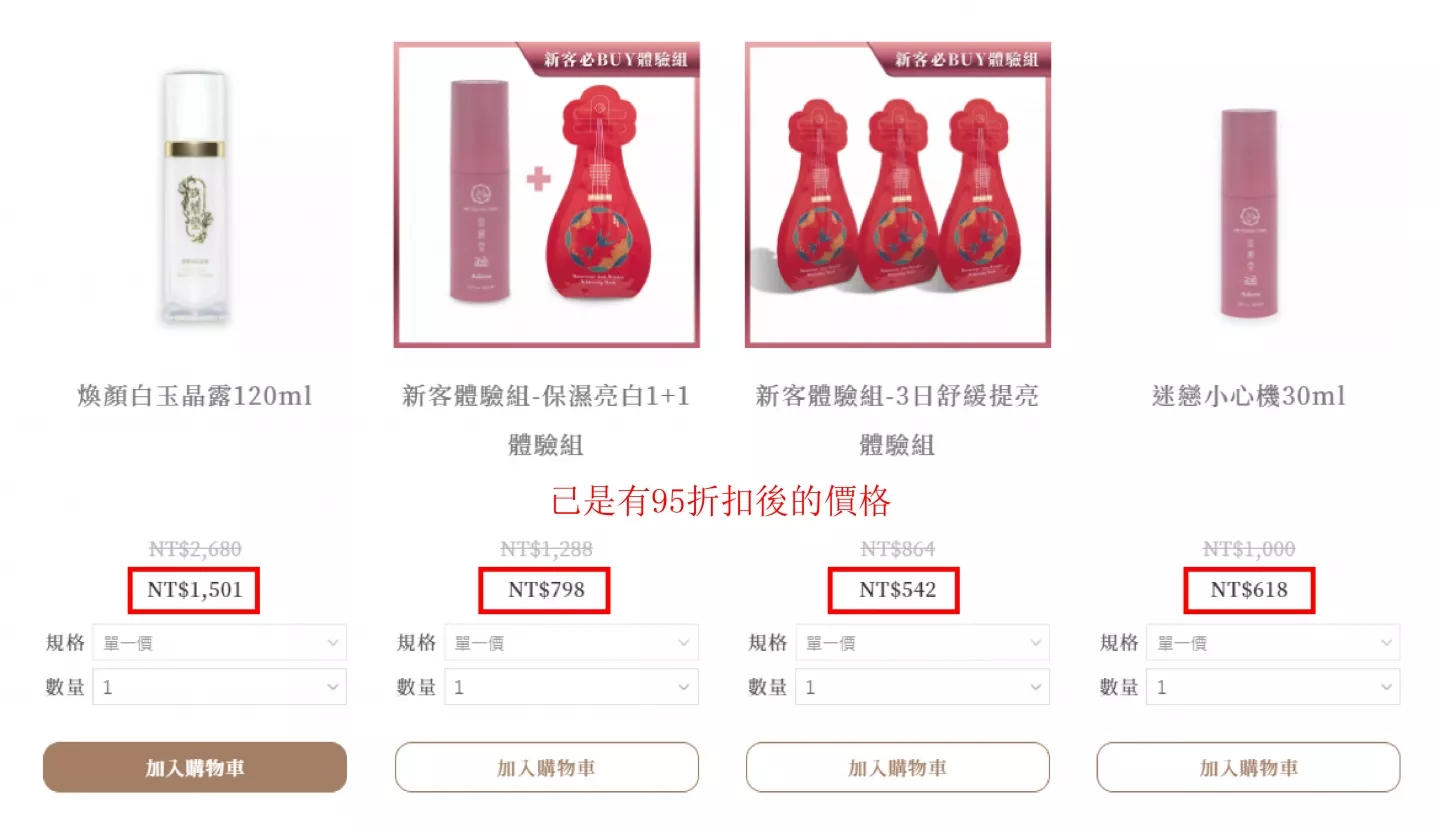The height and width of the screenshot is (828, 1440).
Task: Add 保濕亮白1+1 體驗組 to cart
Action: [x=546, y=767]
